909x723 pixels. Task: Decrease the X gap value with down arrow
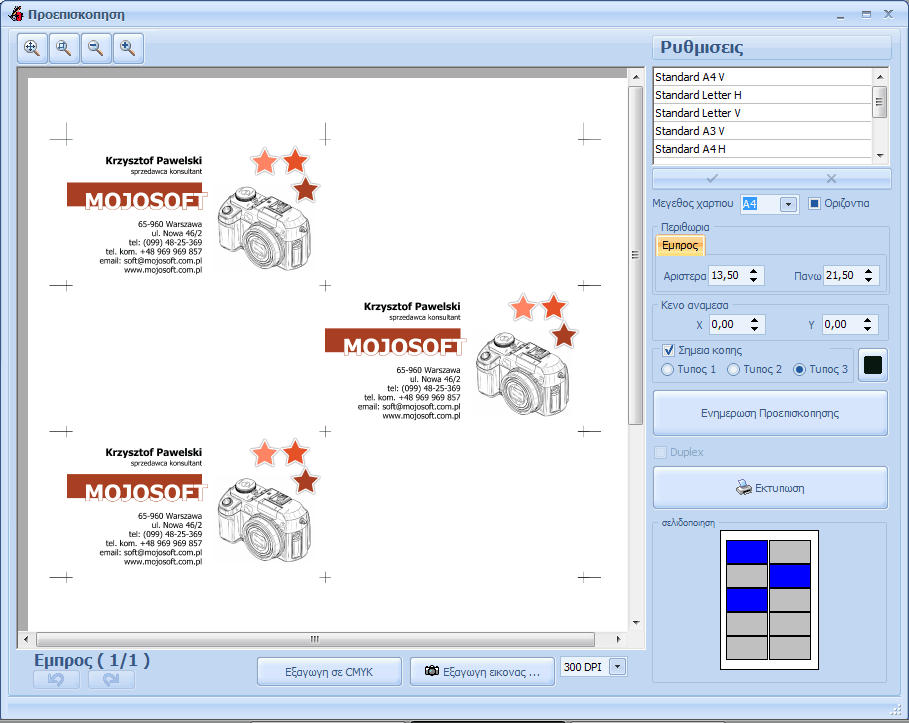(x=754, y=329)
